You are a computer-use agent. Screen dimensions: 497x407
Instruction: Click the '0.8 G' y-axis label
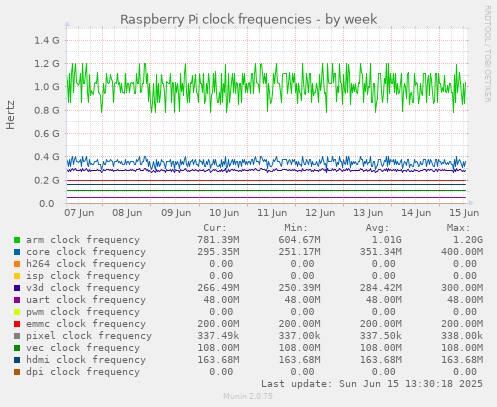click(x=47, y=110)
